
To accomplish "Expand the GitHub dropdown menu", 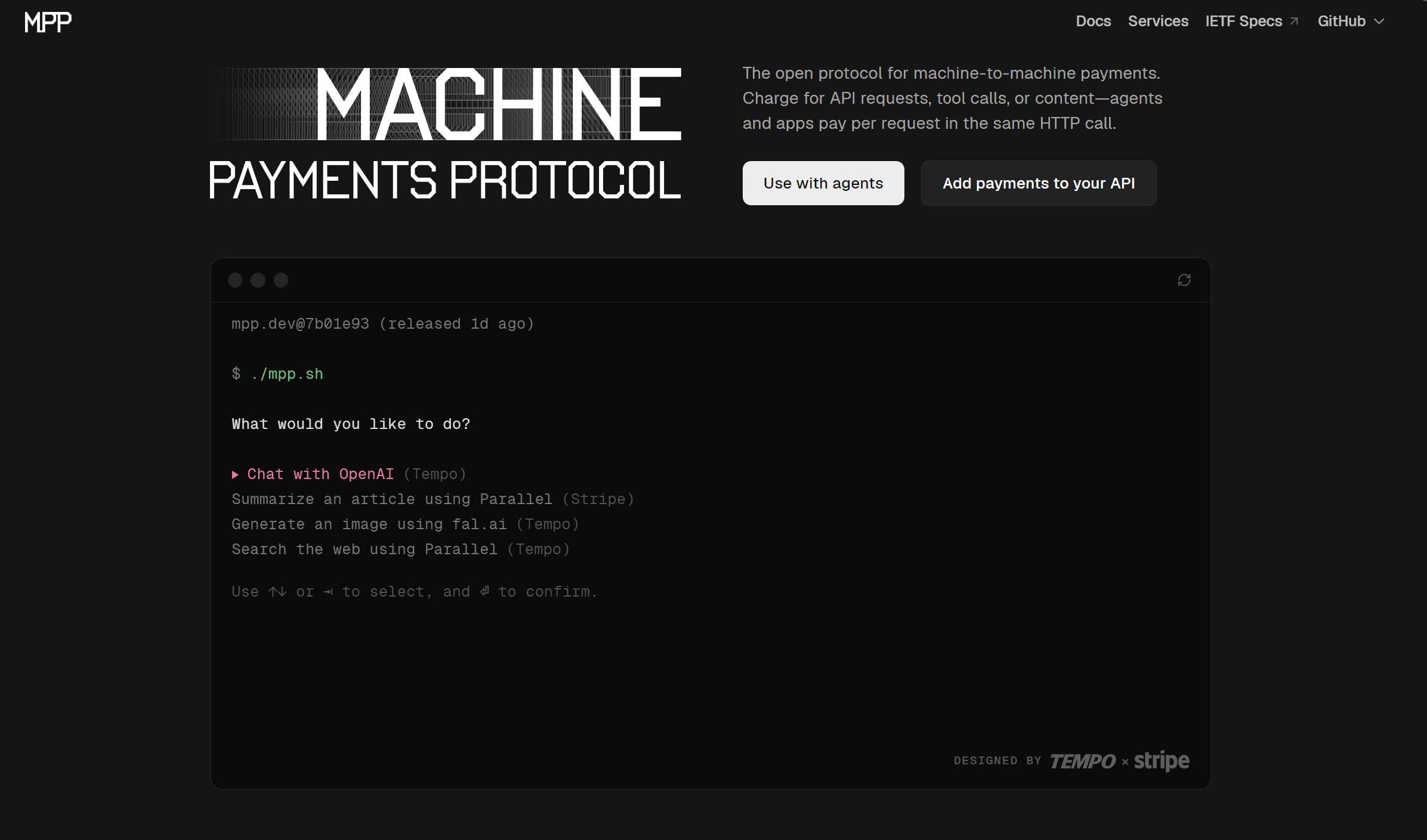I will [x=1351, y=21].
